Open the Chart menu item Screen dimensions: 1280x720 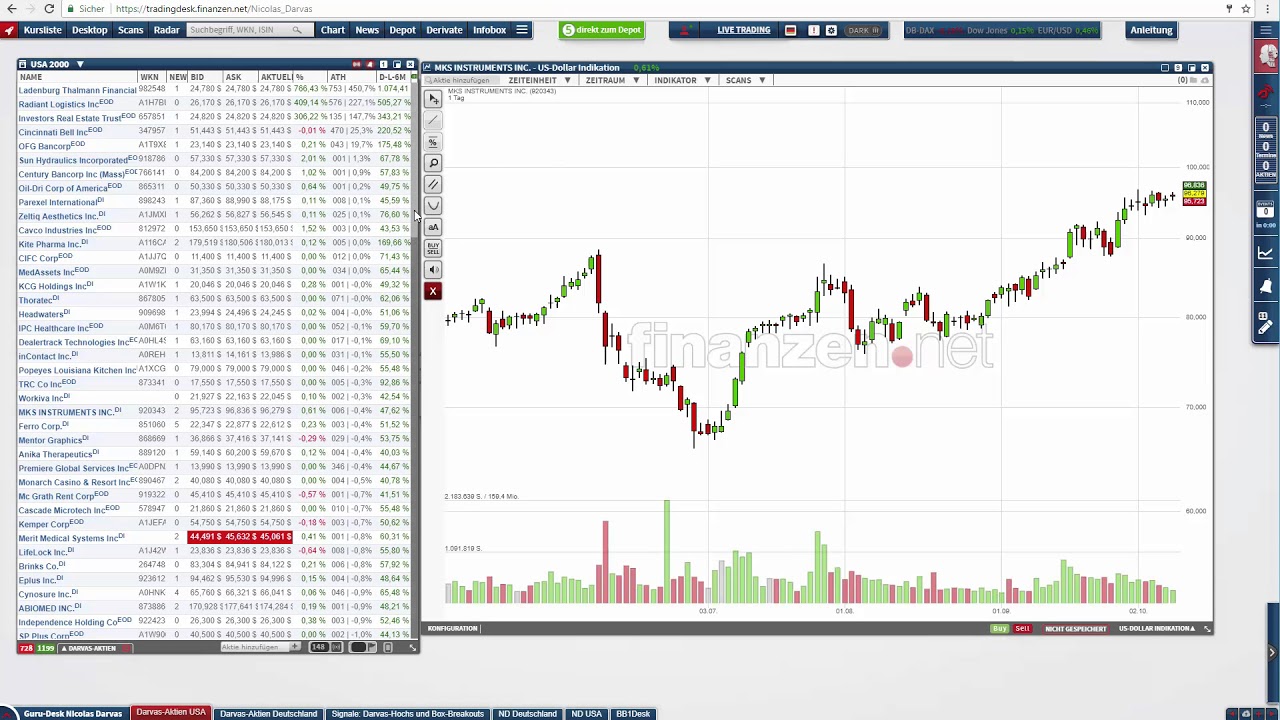333,30
